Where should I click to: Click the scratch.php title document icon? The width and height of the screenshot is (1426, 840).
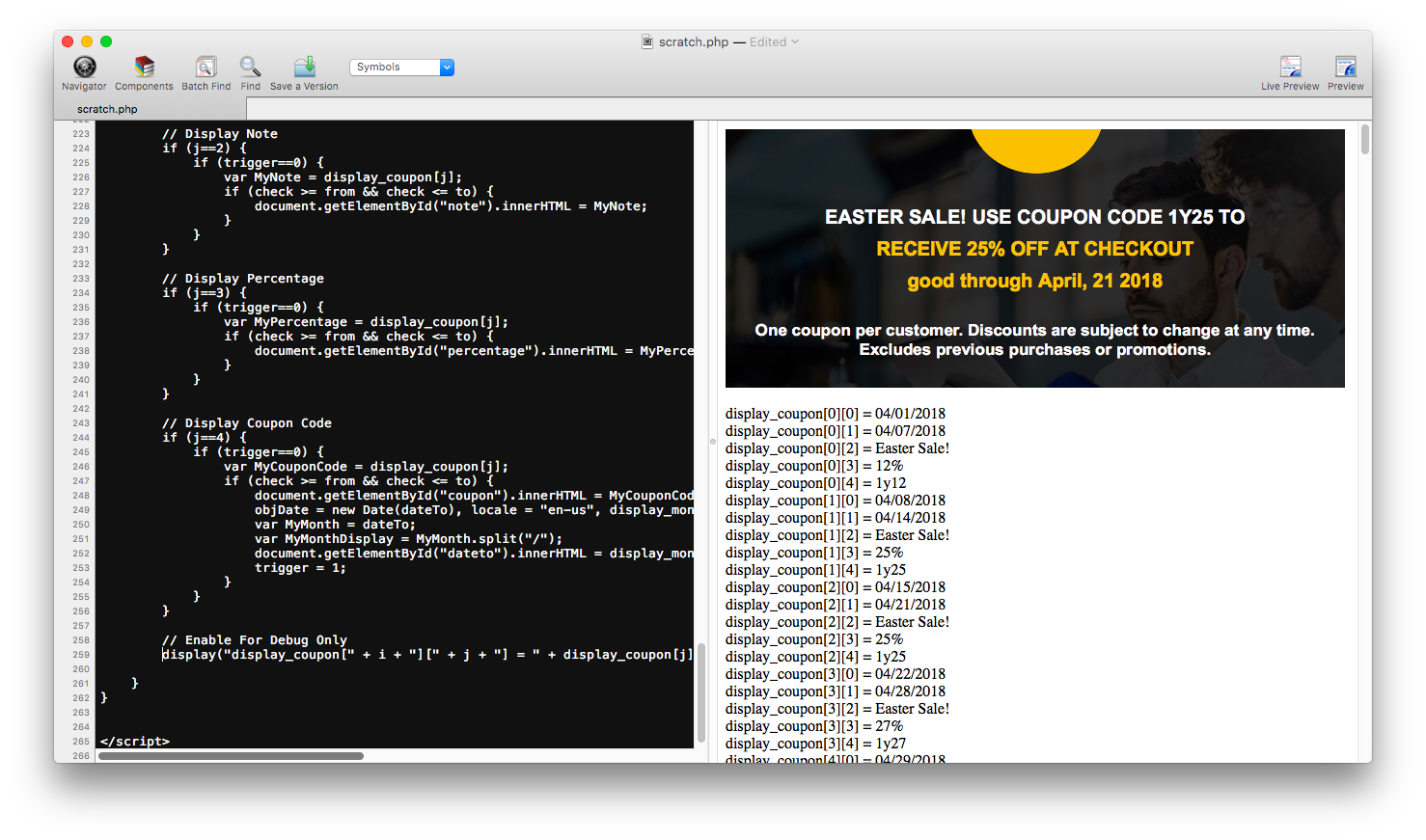647,41
